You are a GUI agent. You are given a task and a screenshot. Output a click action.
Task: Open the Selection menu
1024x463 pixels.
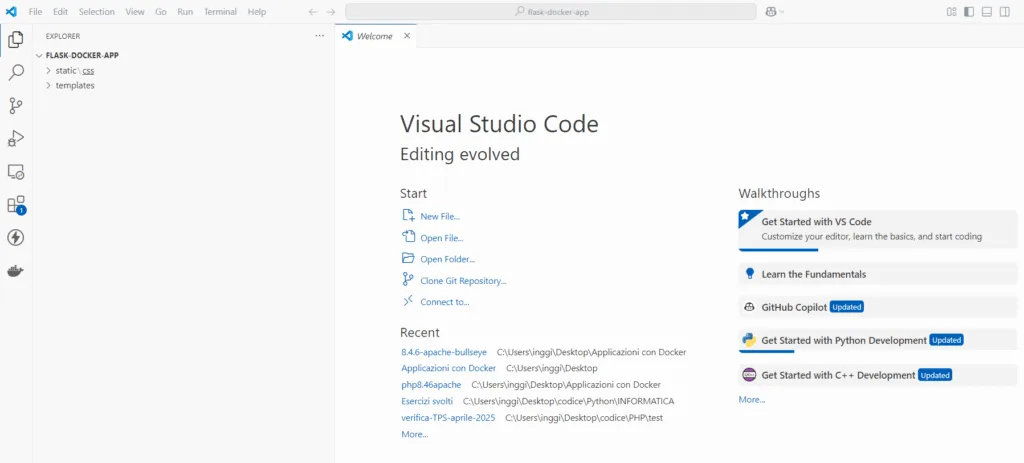(x=97, y=12)
